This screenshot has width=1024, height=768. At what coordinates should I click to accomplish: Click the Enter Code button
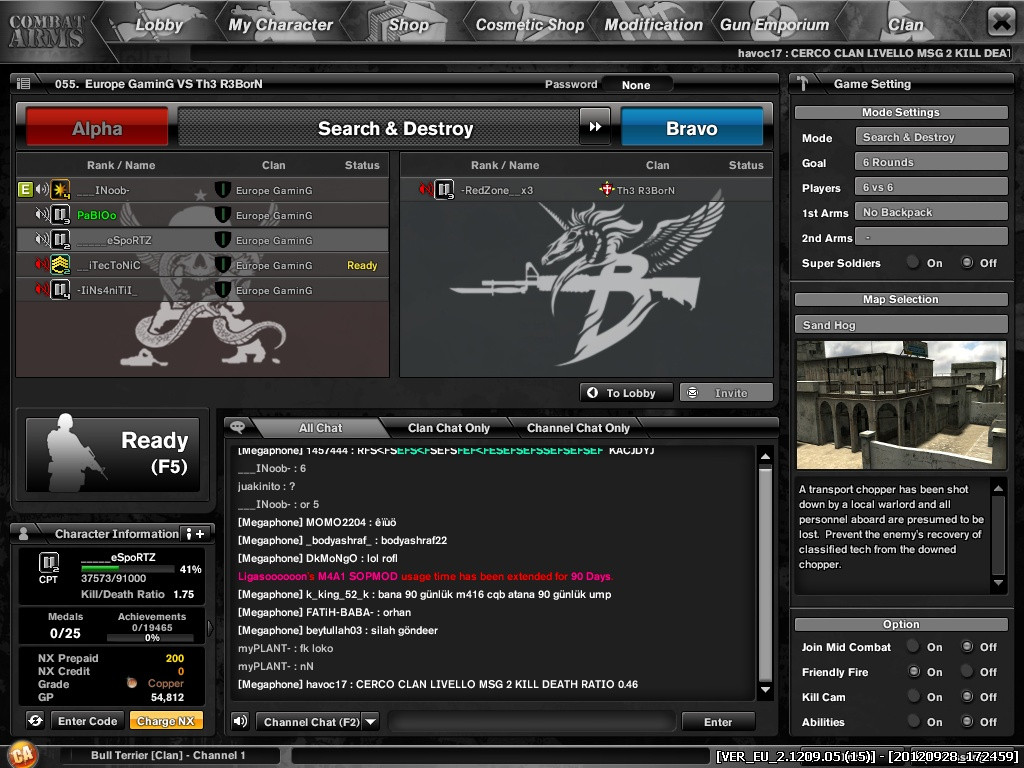[88, 721]
